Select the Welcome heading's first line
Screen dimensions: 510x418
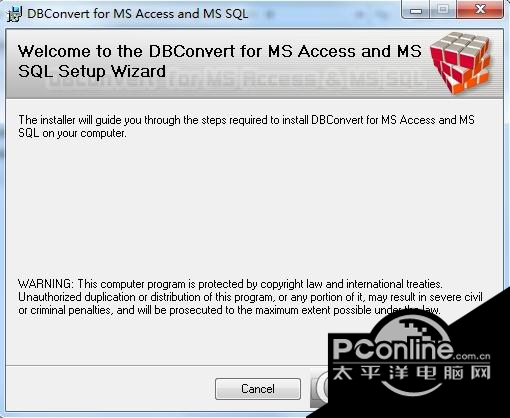click(x=220, y=51)
